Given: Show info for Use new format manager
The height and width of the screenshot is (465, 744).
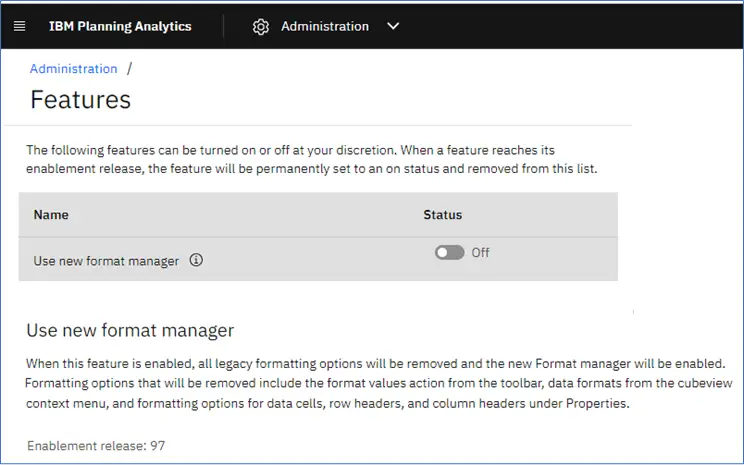Looking at the screenshot, I should tap(196, 260).
